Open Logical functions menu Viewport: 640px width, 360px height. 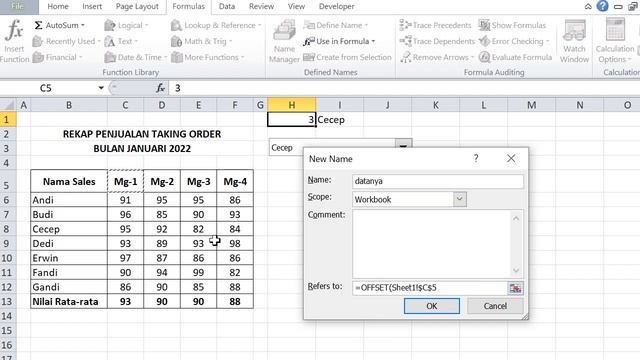[x=127, y=25]
